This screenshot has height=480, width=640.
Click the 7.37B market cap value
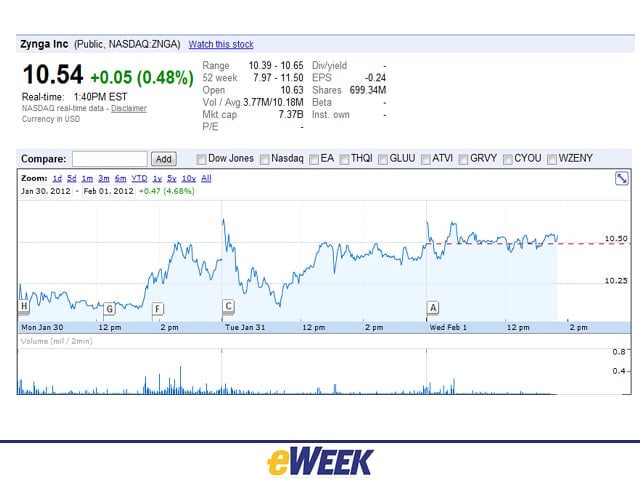tap(291, 114)
